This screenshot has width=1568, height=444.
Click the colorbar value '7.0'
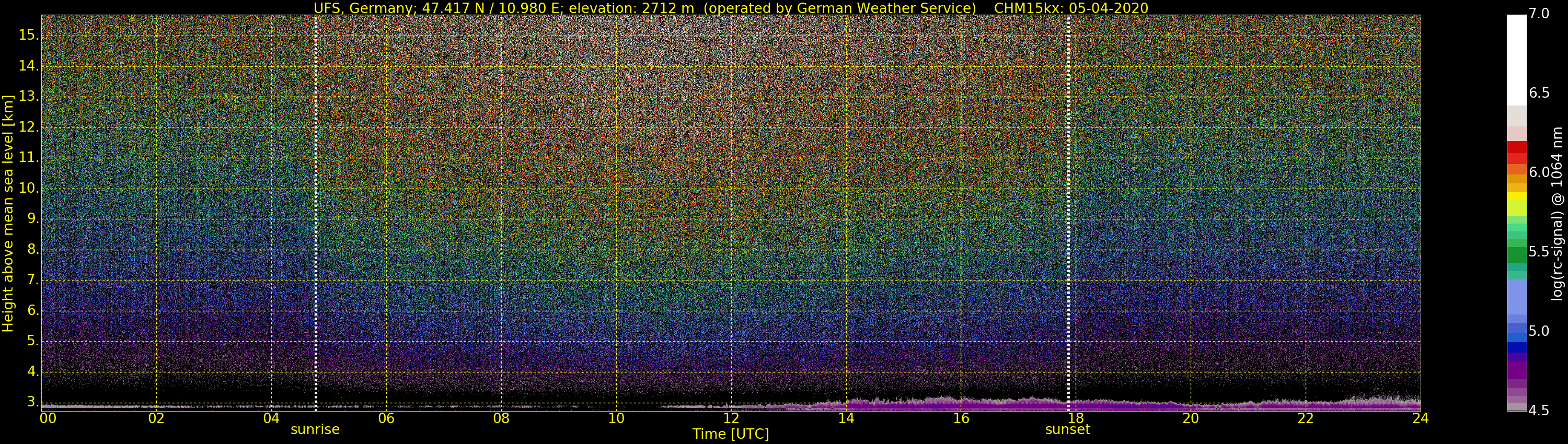click(x=1539, y=14)
